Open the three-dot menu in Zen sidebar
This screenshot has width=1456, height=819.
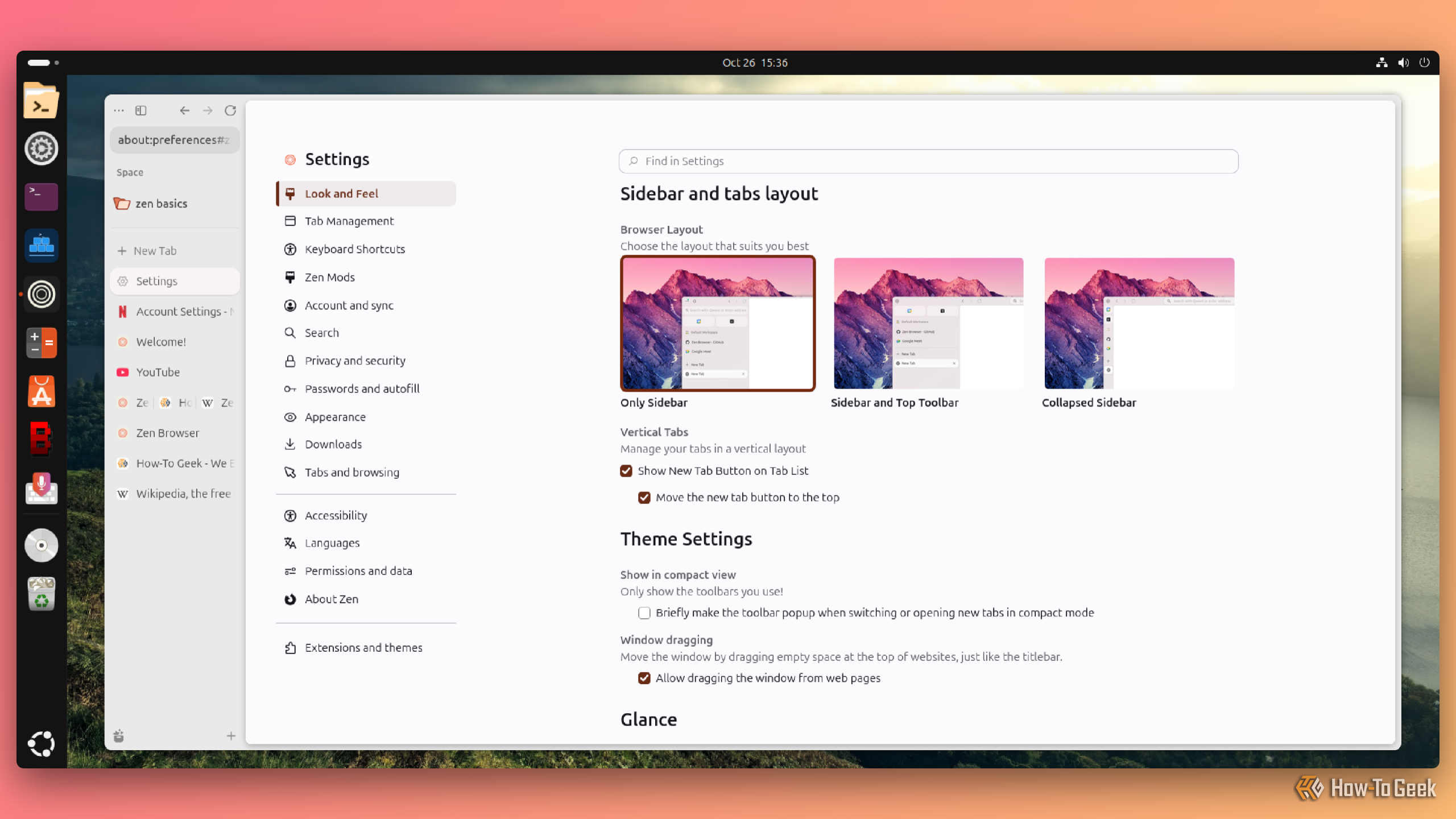click(119, 110)
